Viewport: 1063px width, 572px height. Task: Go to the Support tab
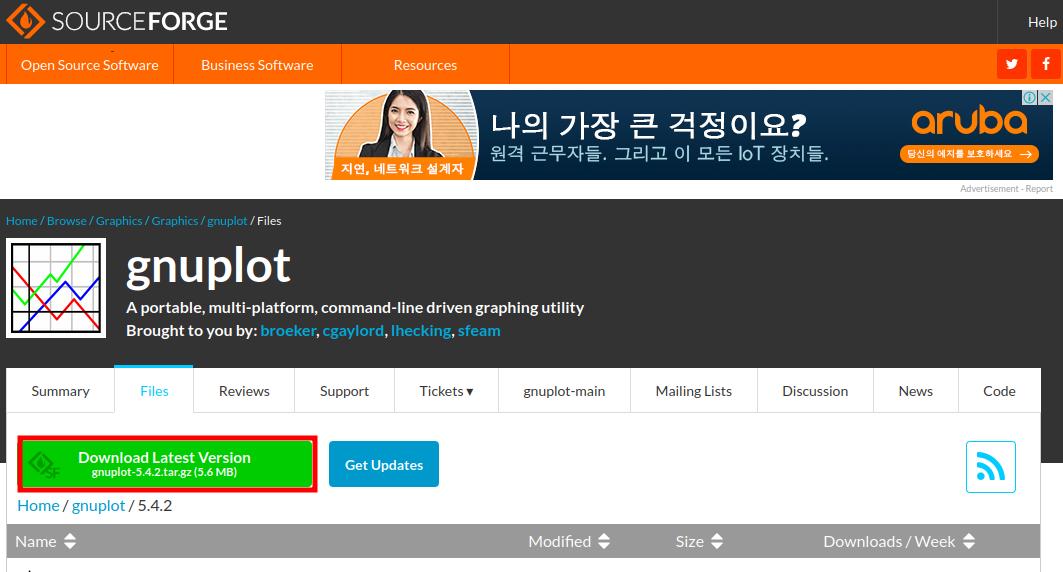tap(344, 391)
